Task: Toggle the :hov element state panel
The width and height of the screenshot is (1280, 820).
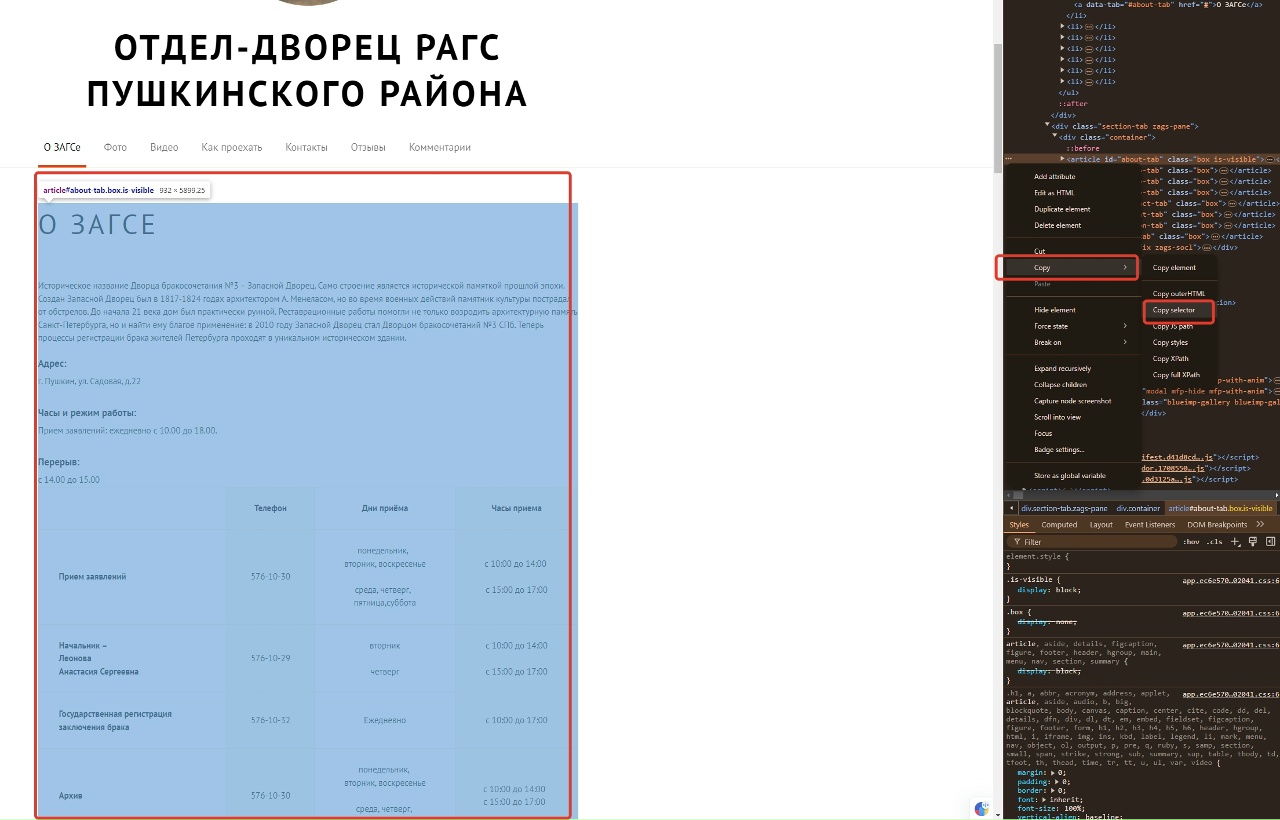Action: pyautogui.click(x=1191, y=542)
